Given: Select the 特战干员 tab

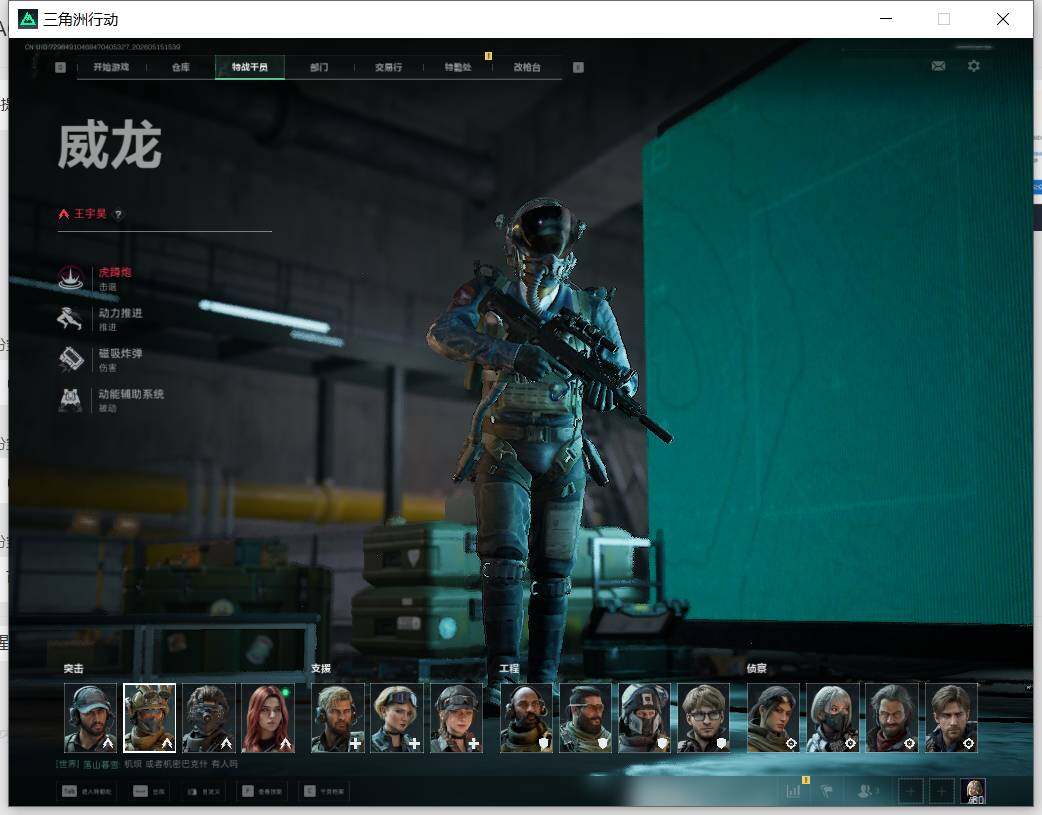Looking at the screenshot, I should tap(250, 67).
